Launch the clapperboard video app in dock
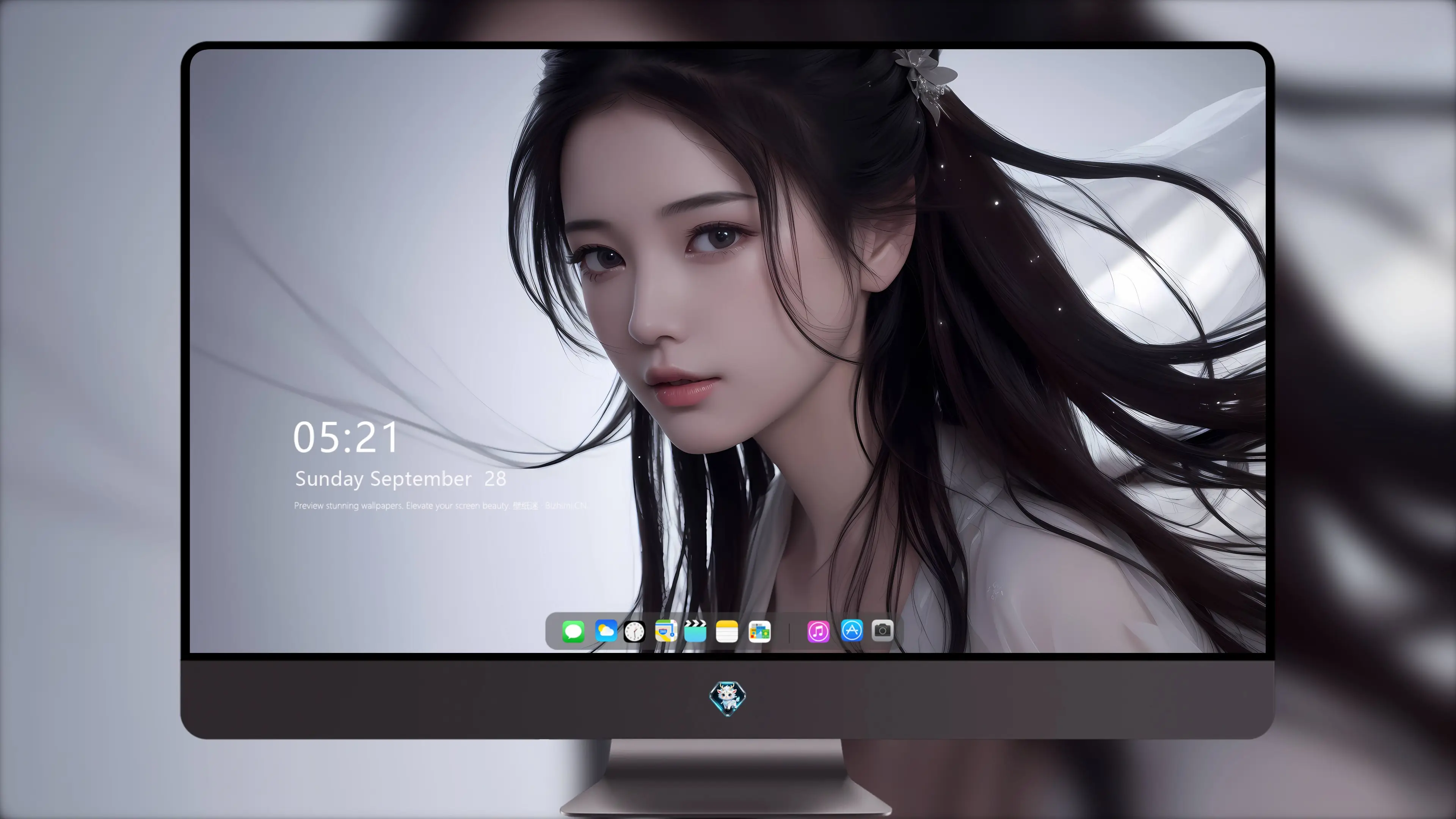1456x819 pixels. coord(695,631)
